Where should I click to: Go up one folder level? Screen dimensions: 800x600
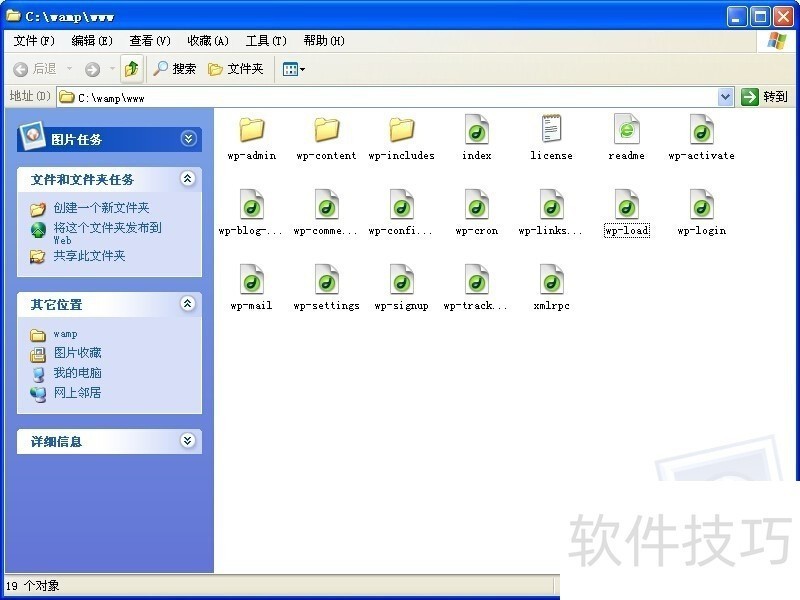click(x=132, y=68)
